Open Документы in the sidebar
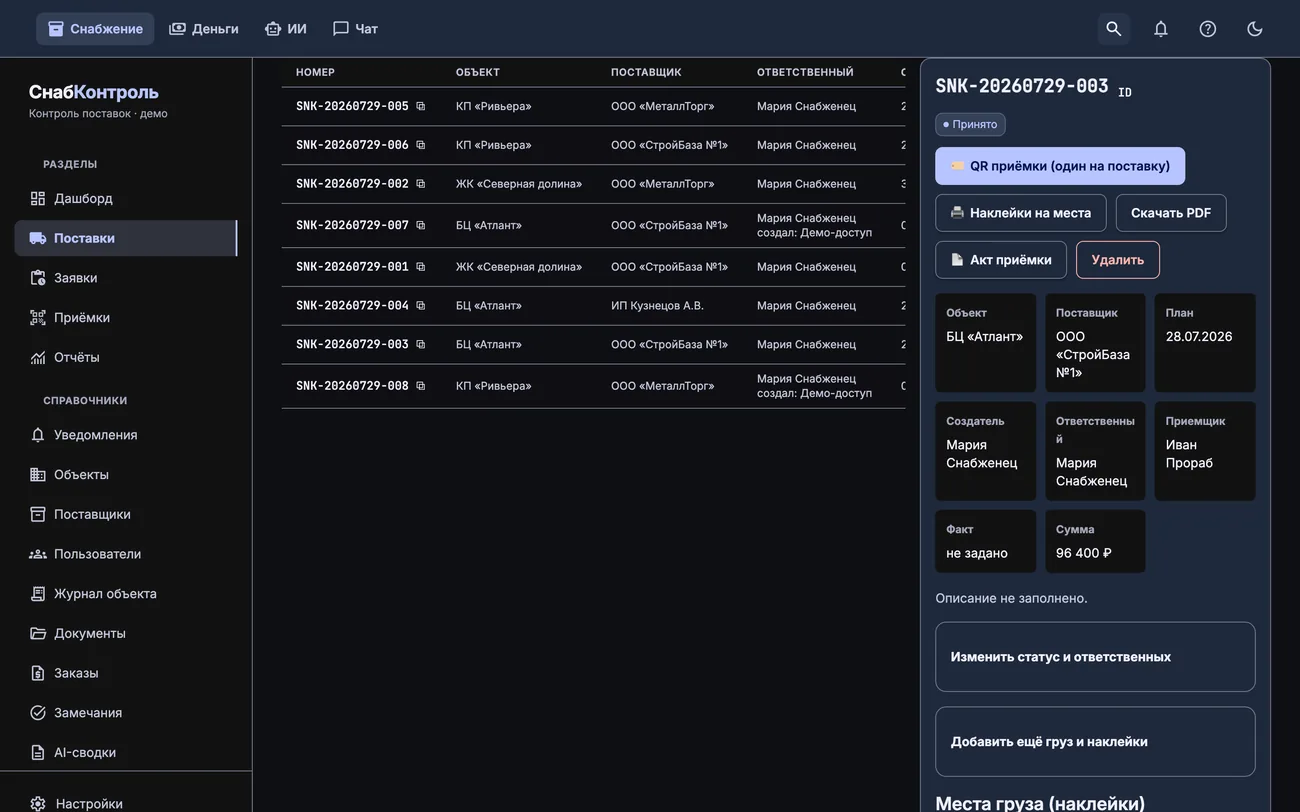 [125, 633]
